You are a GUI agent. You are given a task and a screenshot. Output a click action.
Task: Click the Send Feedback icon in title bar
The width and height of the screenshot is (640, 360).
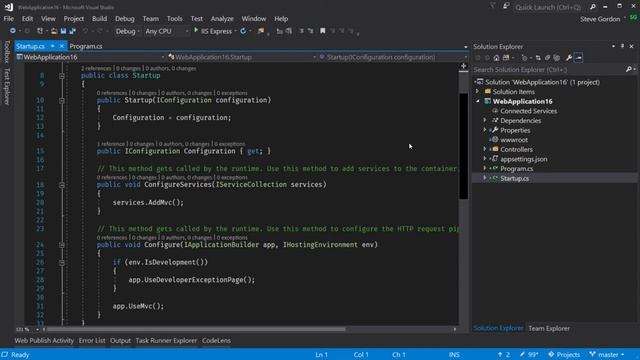click(x=506, y=6)
